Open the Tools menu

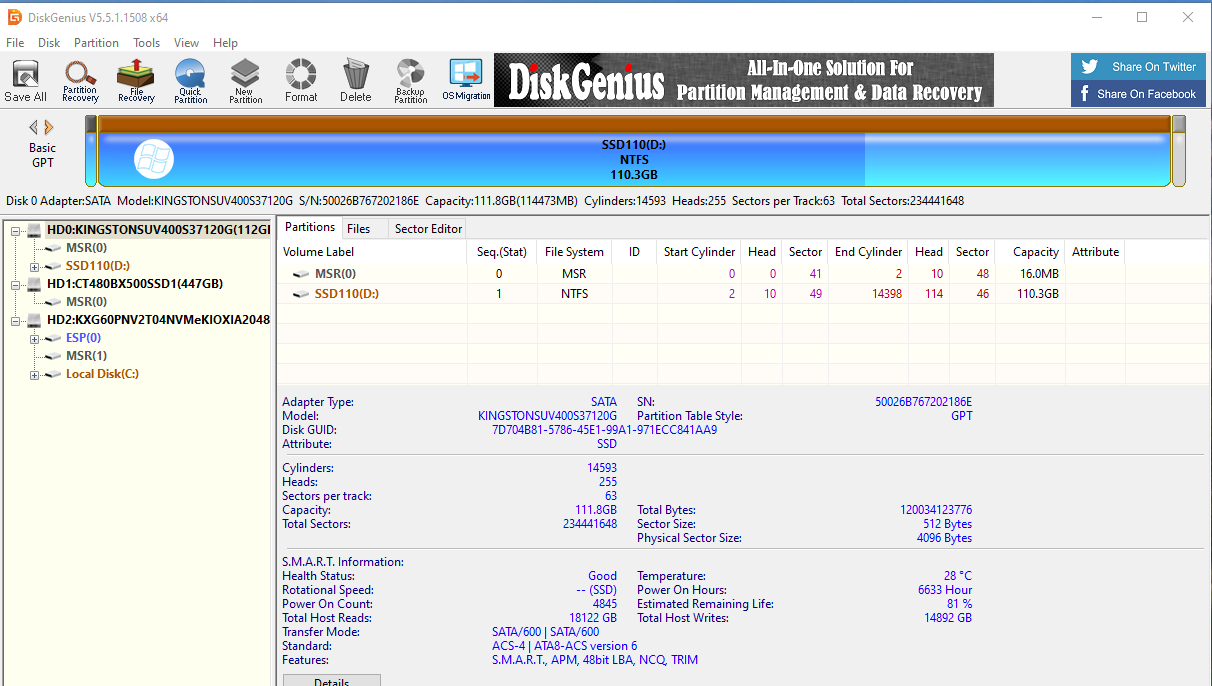147,43
